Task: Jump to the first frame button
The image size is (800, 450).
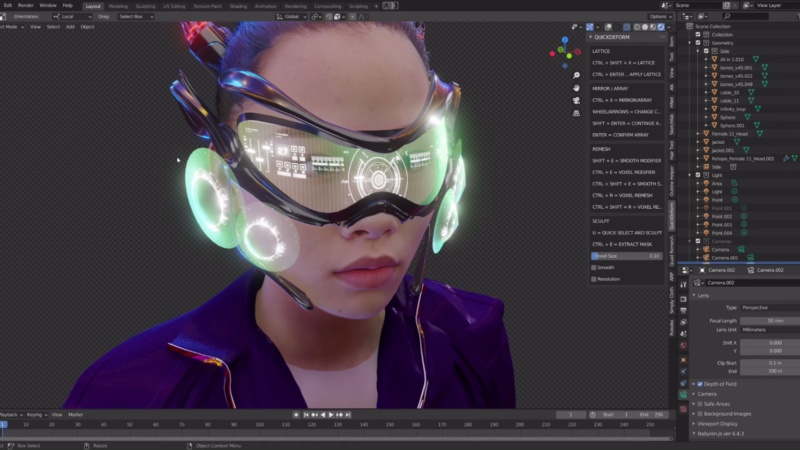Action: click(x=306, y=415)
